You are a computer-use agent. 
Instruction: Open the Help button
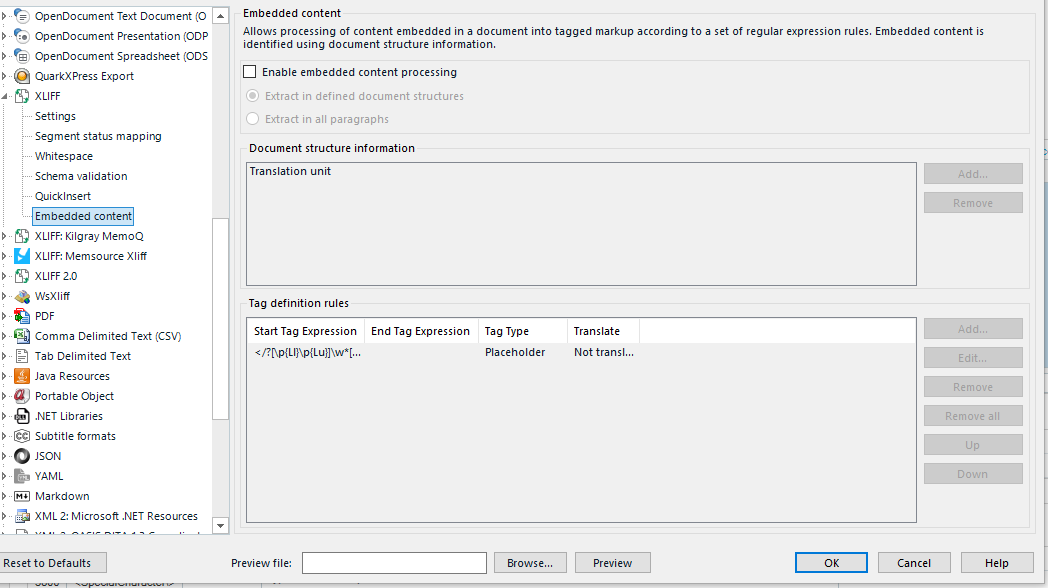pyautogui.click(x=997, y=563)
